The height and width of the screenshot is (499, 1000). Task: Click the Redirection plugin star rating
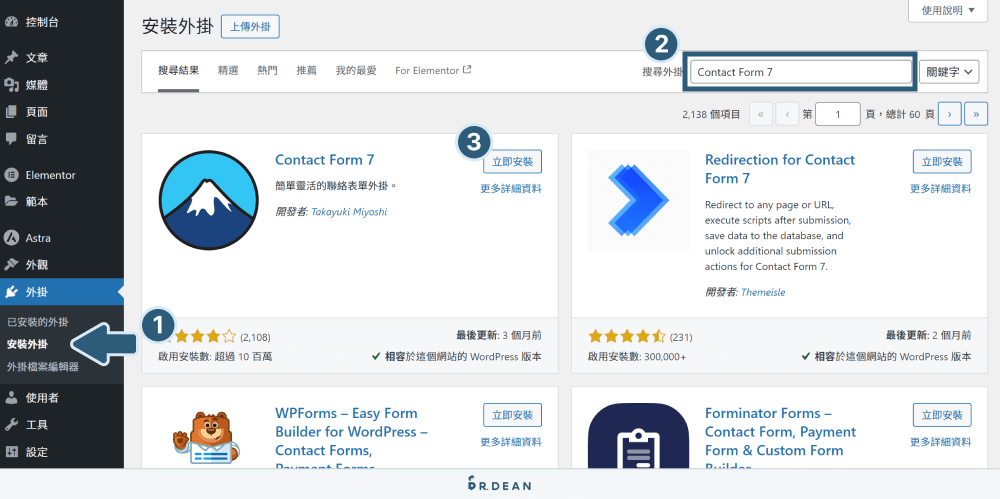[627, 336]
